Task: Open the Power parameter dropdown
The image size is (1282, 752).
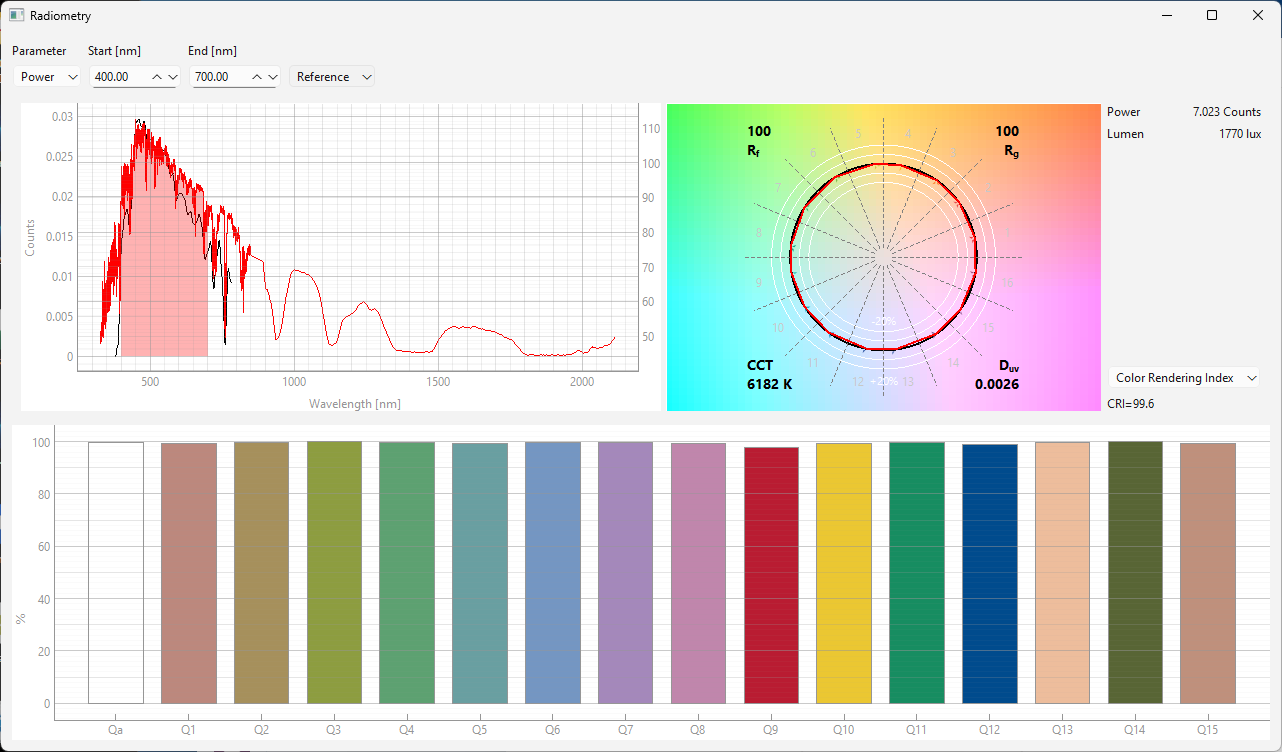Action: [x=48, y=77]
